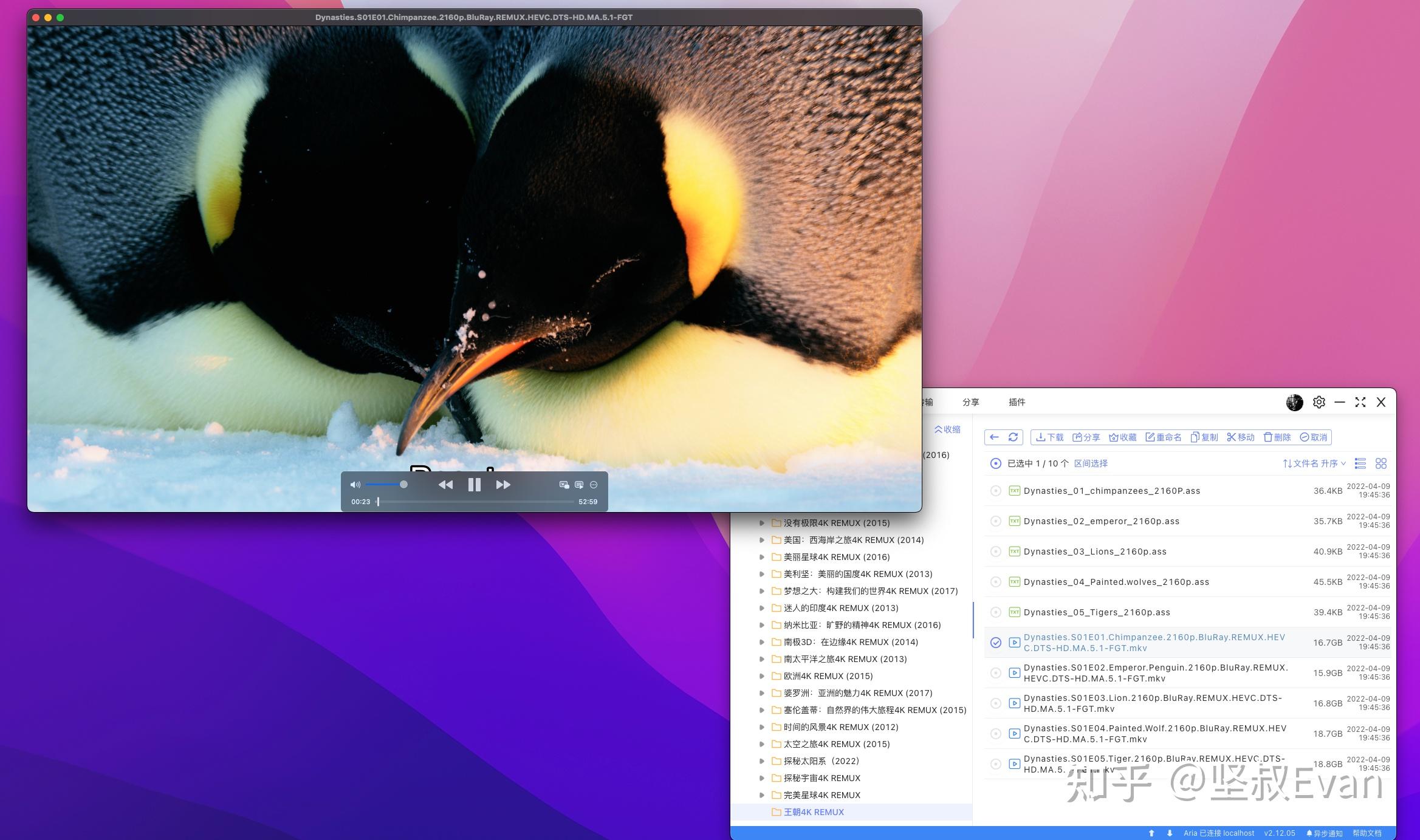Expand the 南极3D：在边缘4K REMUX folder
This screenshot has height=840, width=1420.
(x=761, y=642)
